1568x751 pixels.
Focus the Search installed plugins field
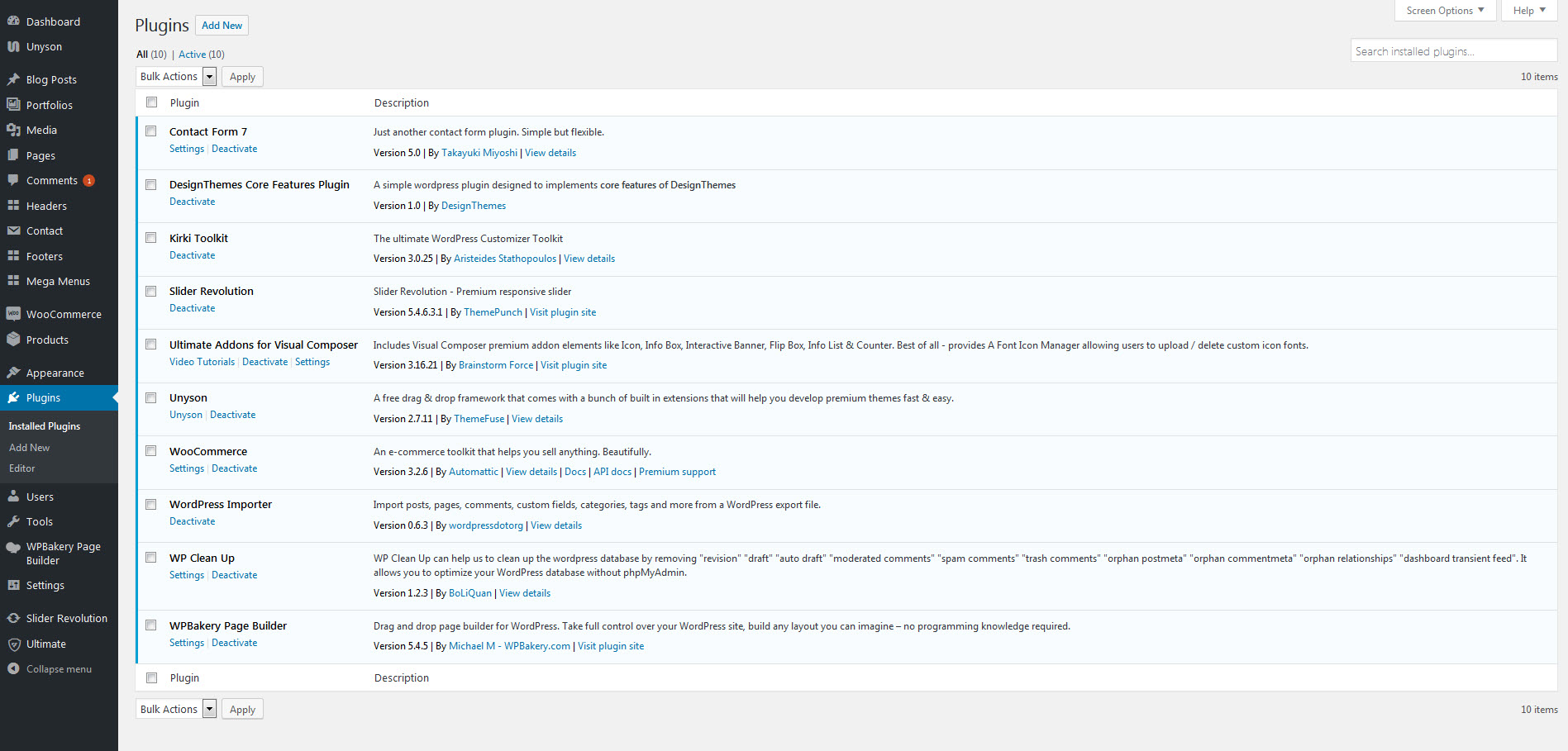[1453, 51]
